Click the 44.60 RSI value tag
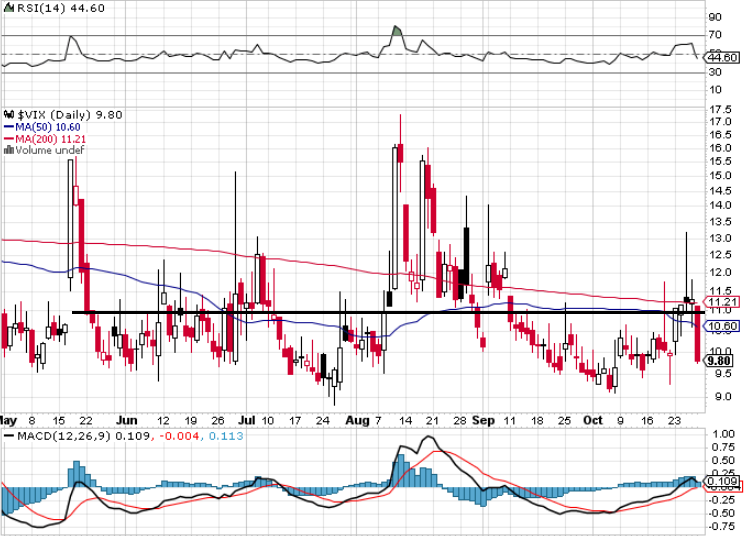750x536 pixels. coord(723,57)
